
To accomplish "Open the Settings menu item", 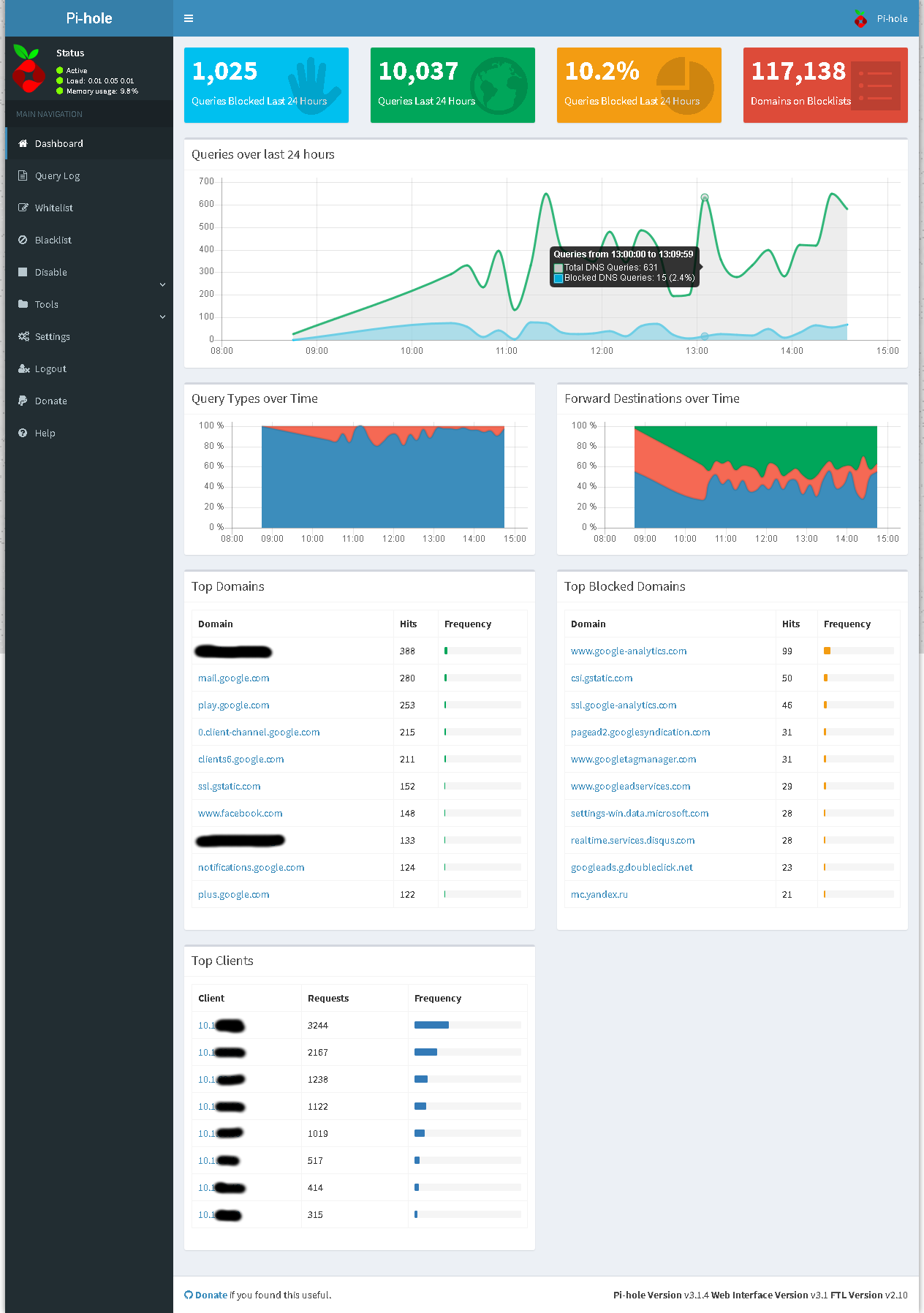I will [x=89, y=336].
